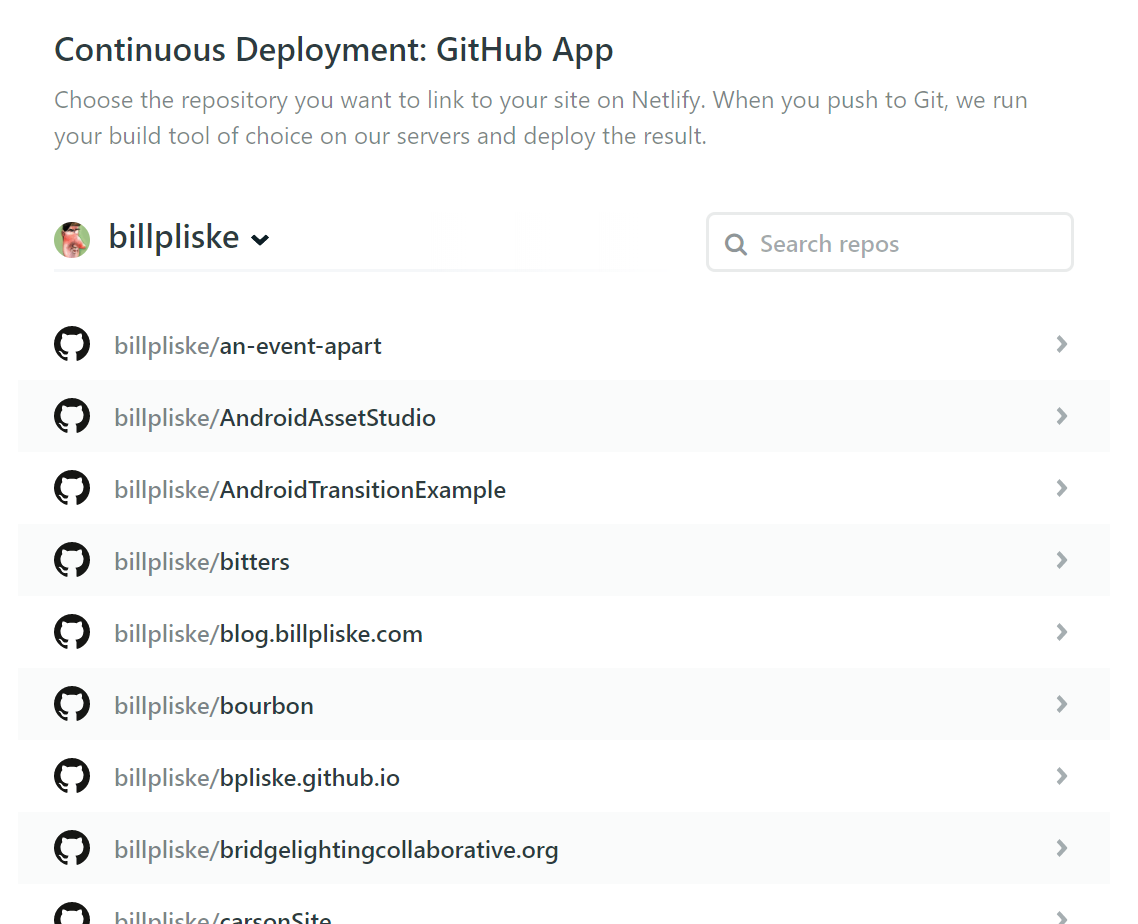This screenshot has height=924, width=1138.
Task: Click the GitHub icon beside blog.billpliske.com
Action: 72,631
